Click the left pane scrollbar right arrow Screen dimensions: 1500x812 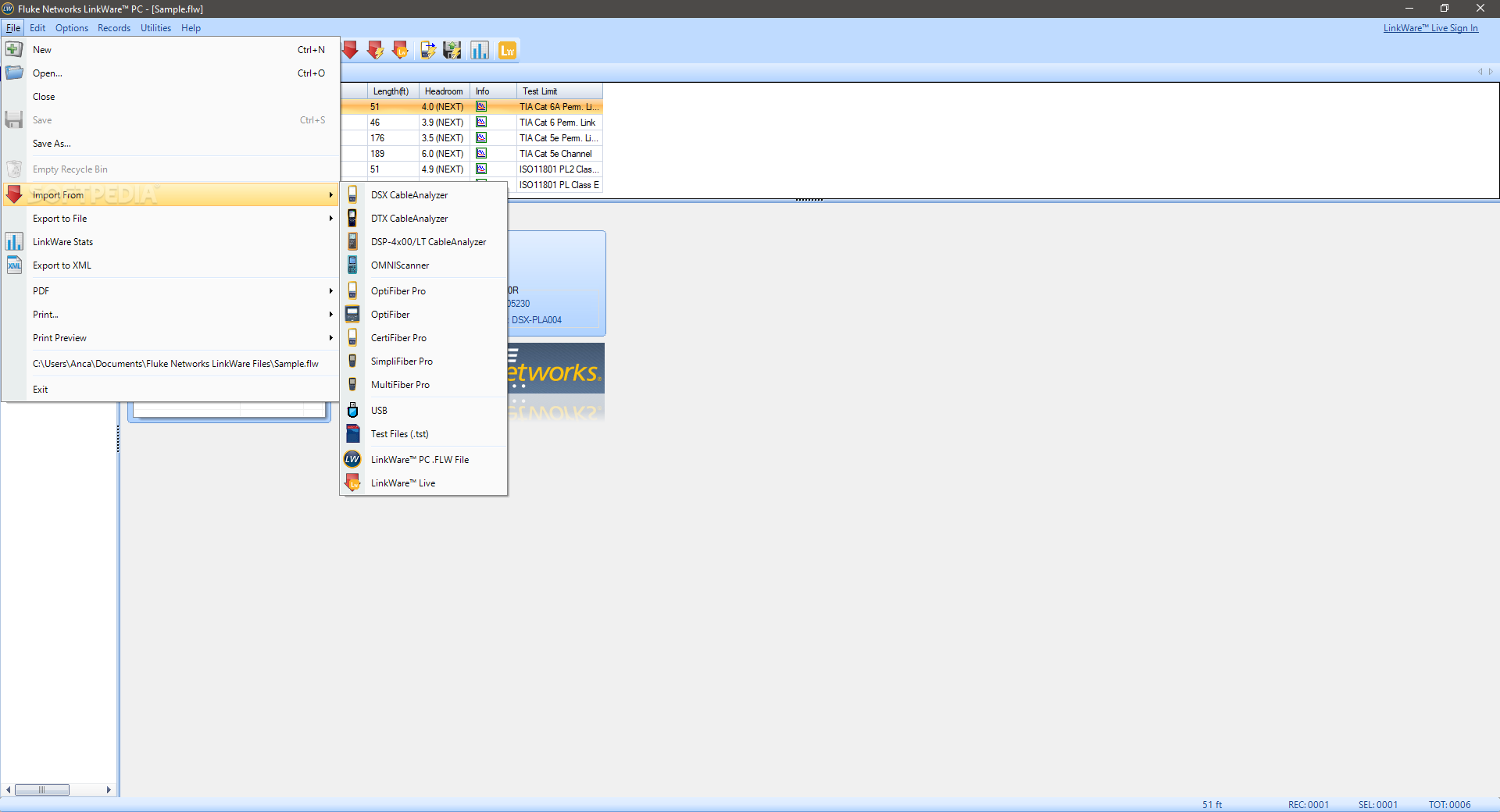click(x=109, y=790)
